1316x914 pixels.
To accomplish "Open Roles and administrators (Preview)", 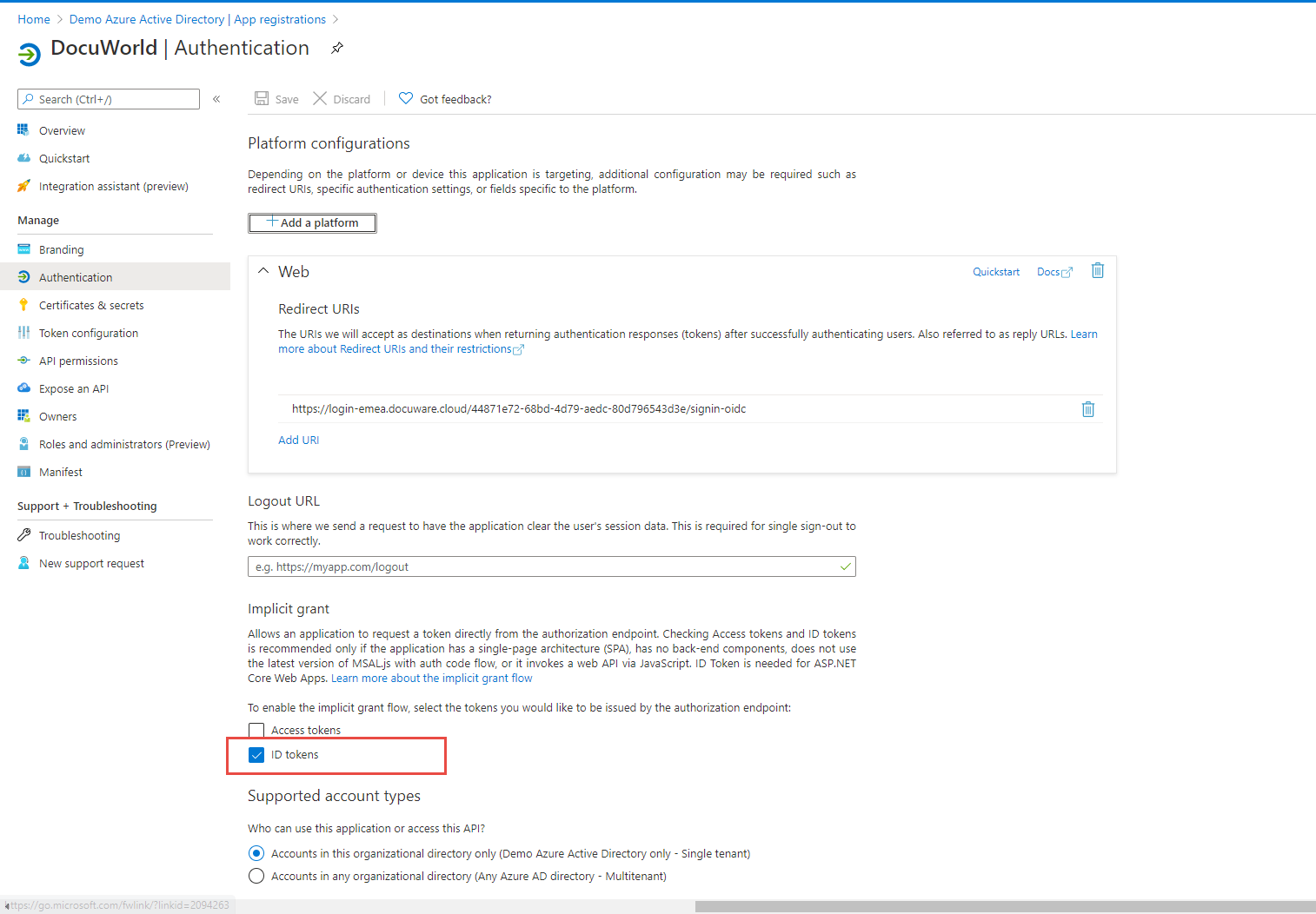I will pyautogui.click(x=124, y=443).
